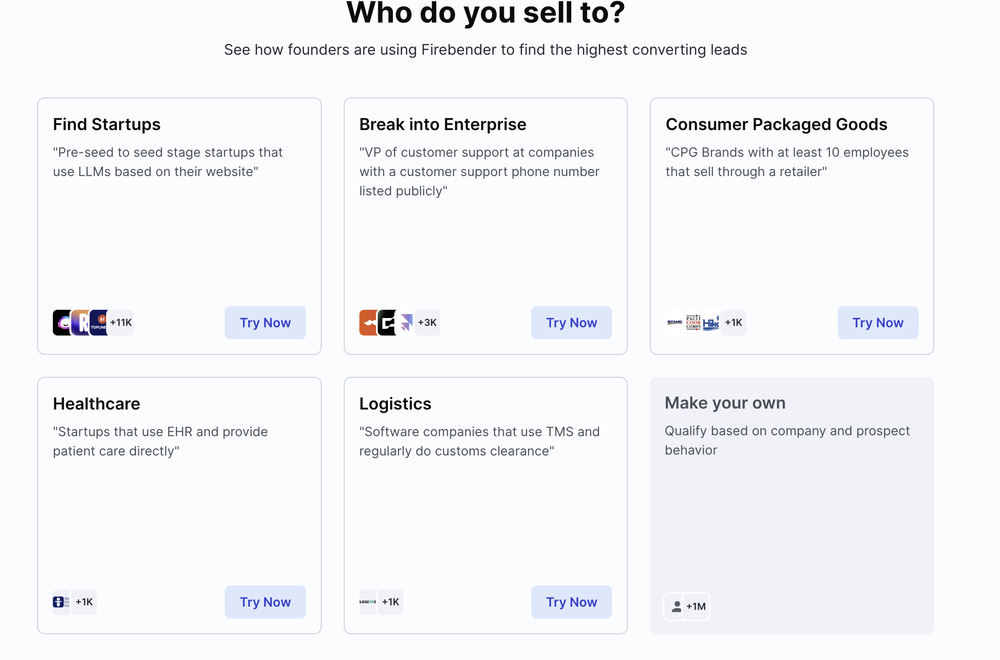Viewport: 1000px width, 660px height.
Task: Click the person icon in Make your own
Action: [x=676, y=607]
